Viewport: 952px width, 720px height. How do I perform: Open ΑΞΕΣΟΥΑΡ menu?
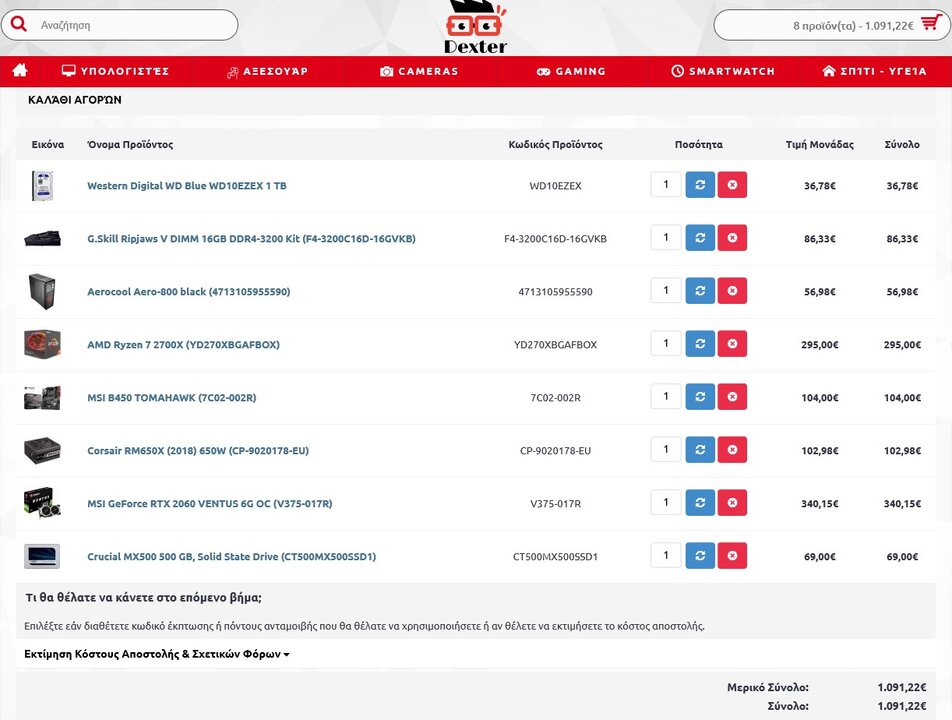click(267, 71)
